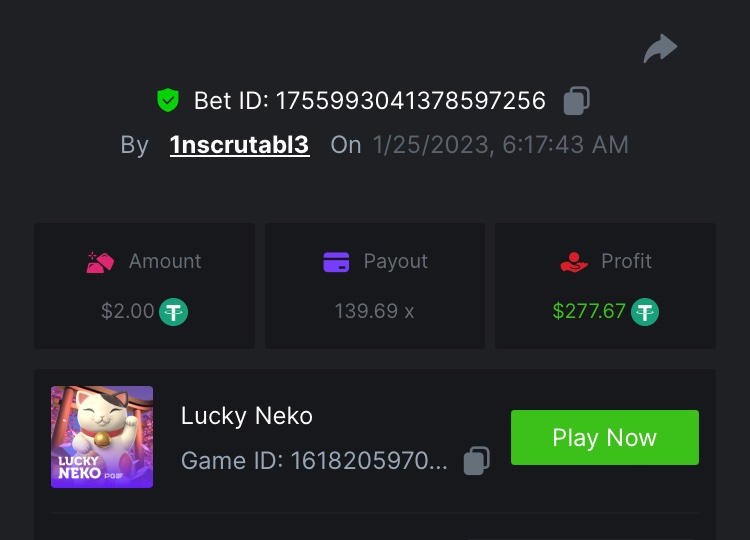Select the Bet ID number text
The height and width of the screenshot is (540, 750).
[x=411, y=101]
